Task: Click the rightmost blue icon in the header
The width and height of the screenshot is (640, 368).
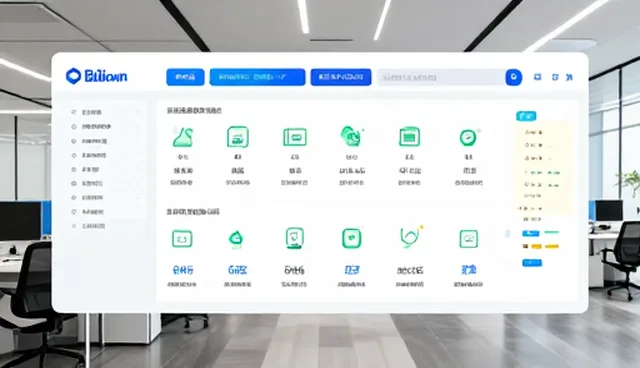Action: [569, 77]
